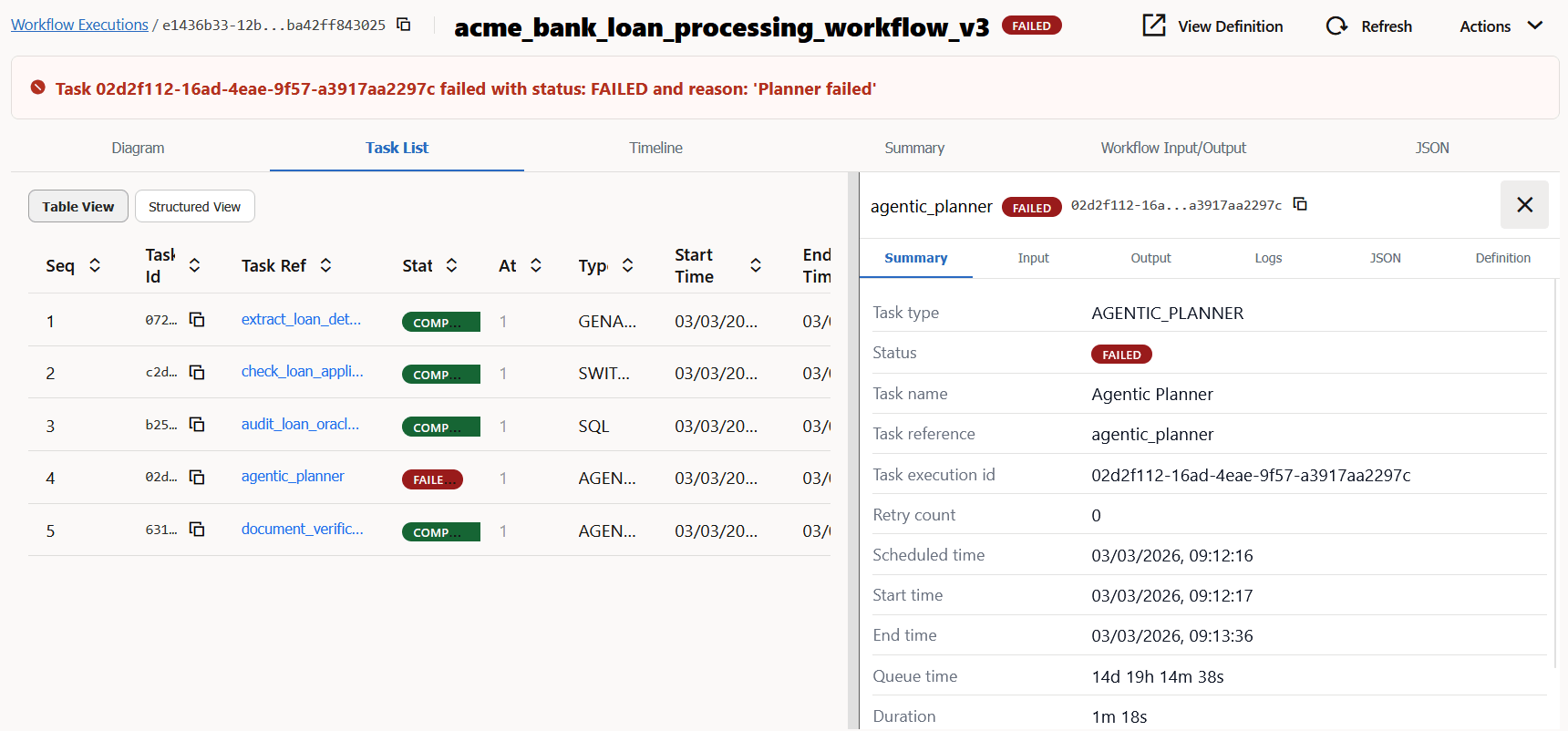Image resolution: width=1568 pixels, height=731 pixels.
Task: Sort table by Status column
Action: (x=451, y=265)
